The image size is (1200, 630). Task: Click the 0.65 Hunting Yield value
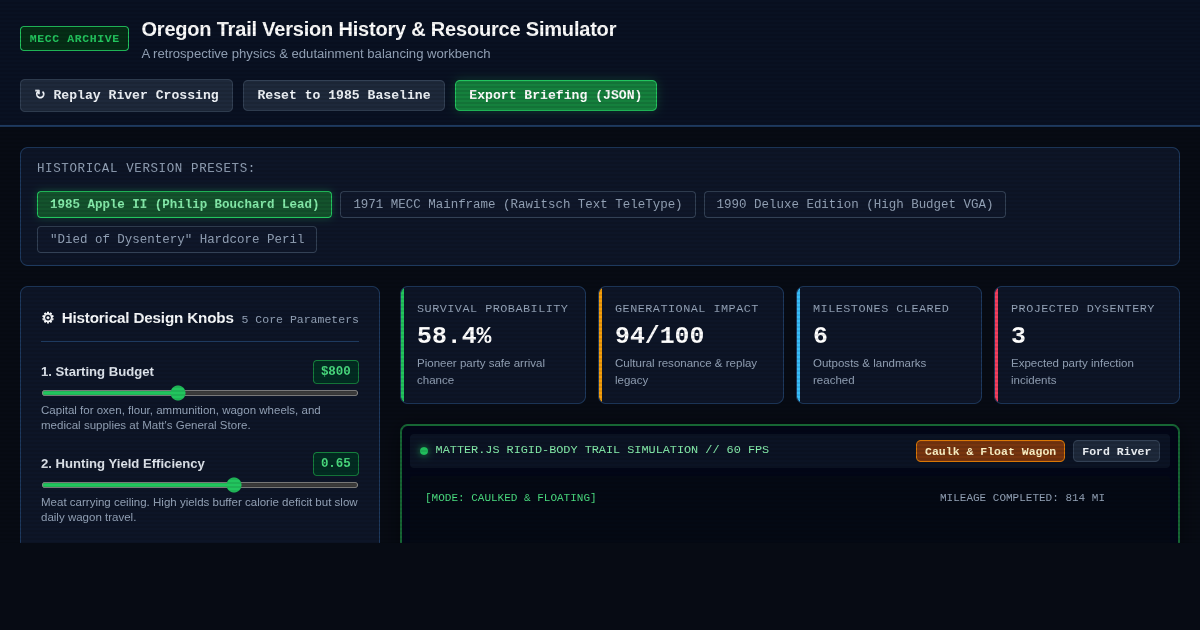[x=336, y=464]
